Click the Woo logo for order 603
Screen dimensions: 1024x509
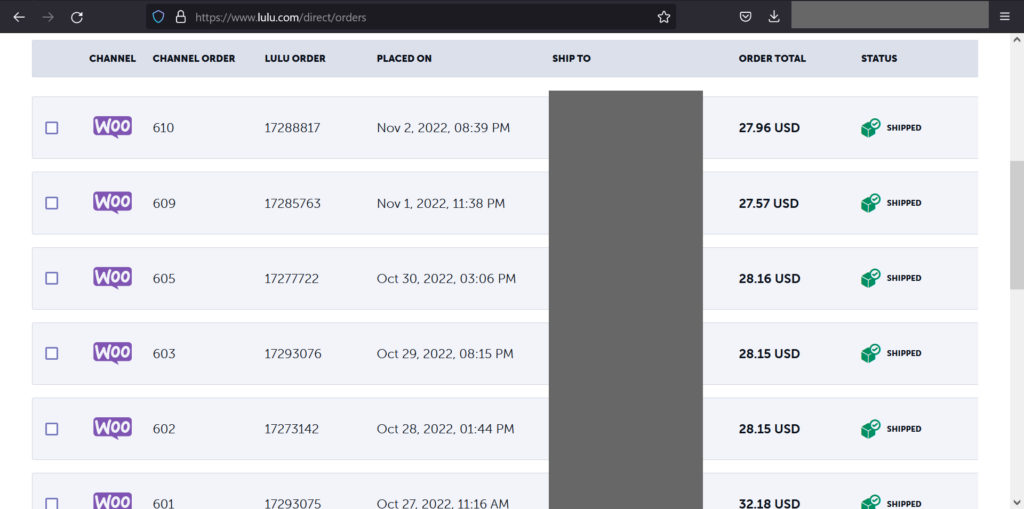(112, 353)
